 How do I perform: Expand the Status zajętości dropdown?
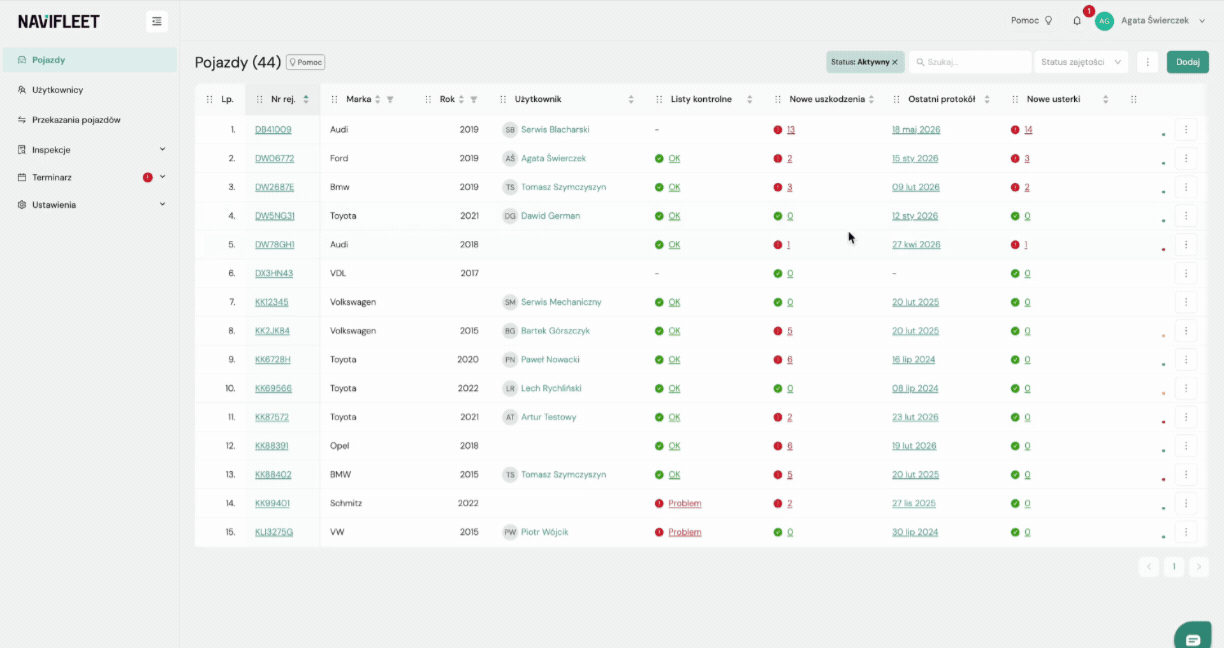click(1081, 62)
